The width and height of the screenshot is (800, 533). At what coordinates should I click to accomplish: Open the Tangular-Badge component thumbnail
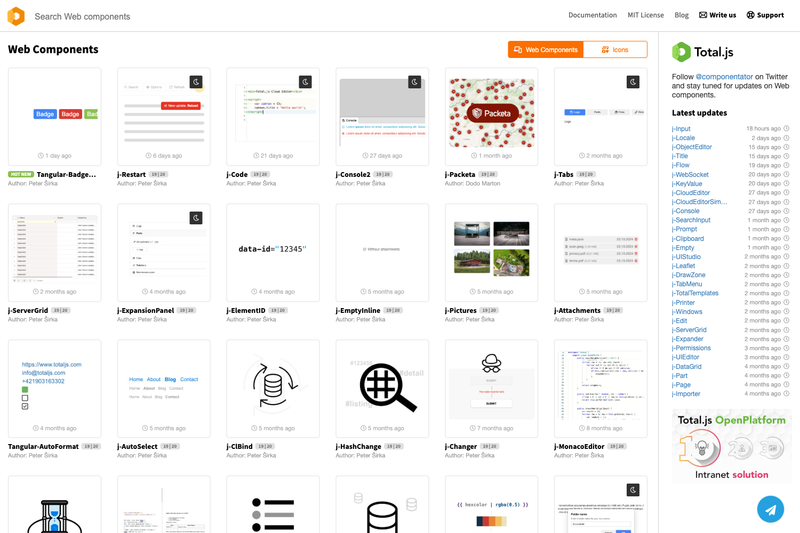(x=55, y=116)
